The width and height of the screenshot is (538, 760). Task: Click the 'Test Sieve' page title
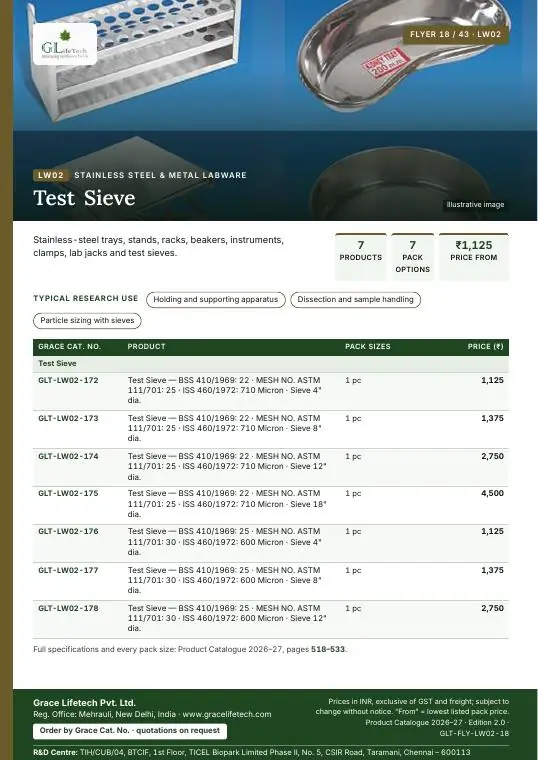[x=84, y=198]
